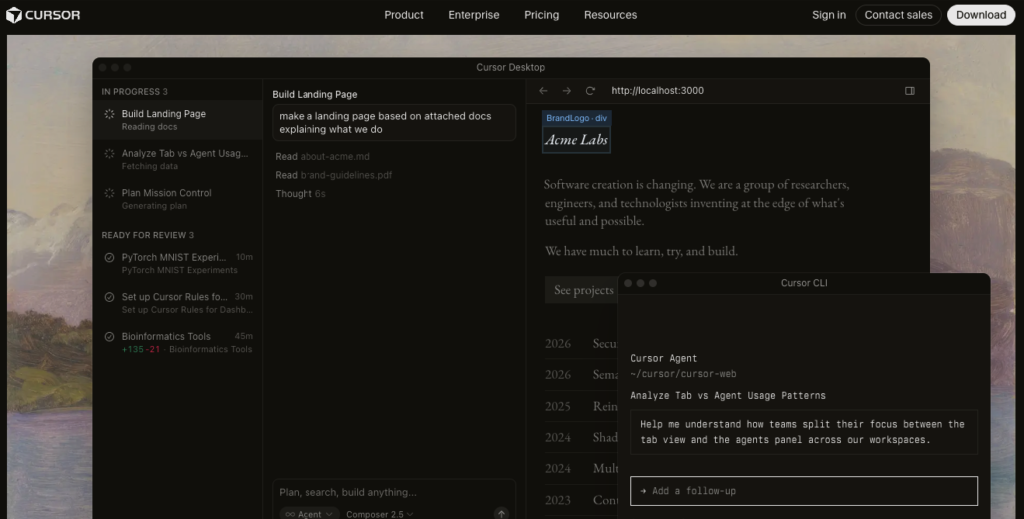Click the send arrow button
1024x519 pixels.
coord(501,514)
